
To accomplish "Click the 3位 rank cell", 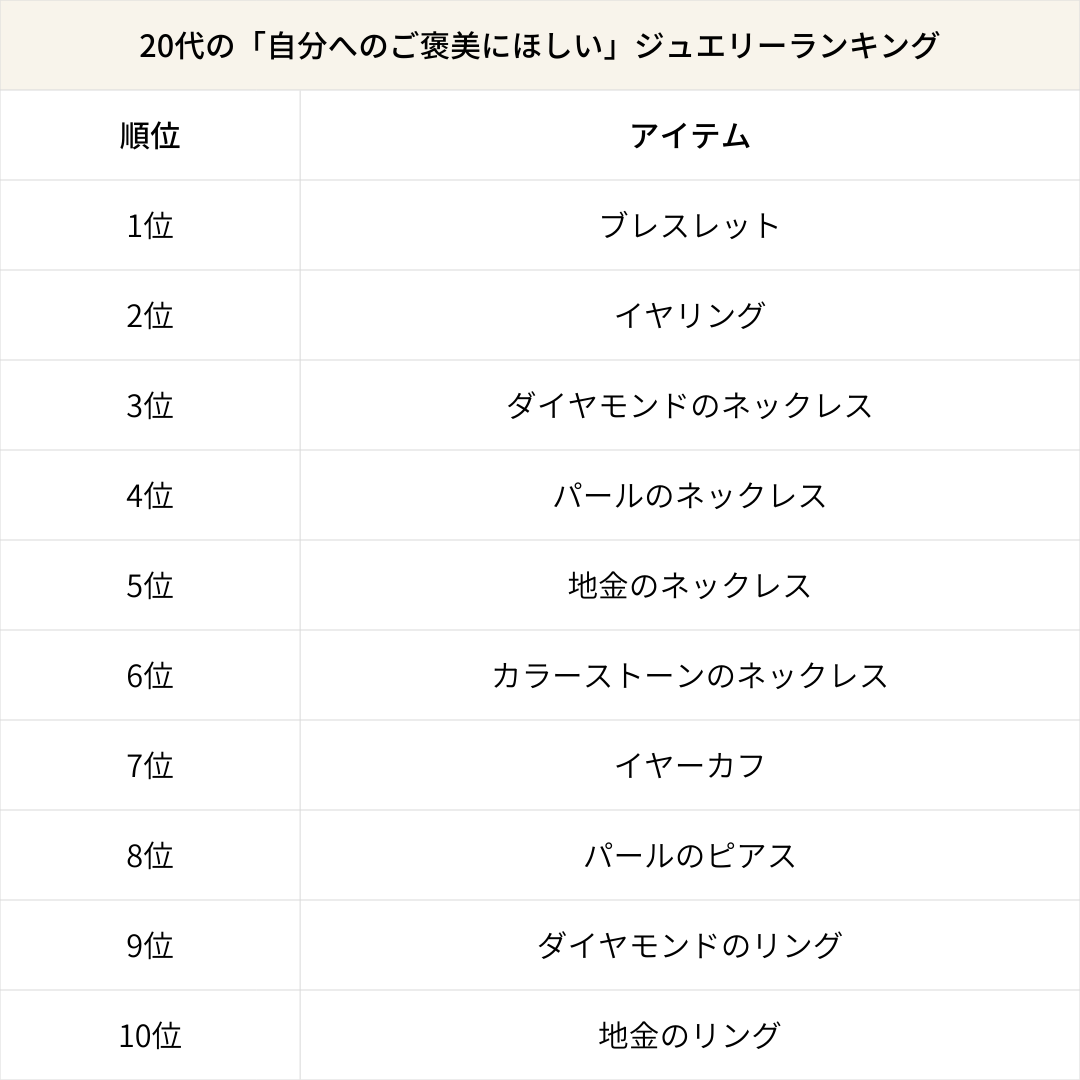I will [150, 406].
